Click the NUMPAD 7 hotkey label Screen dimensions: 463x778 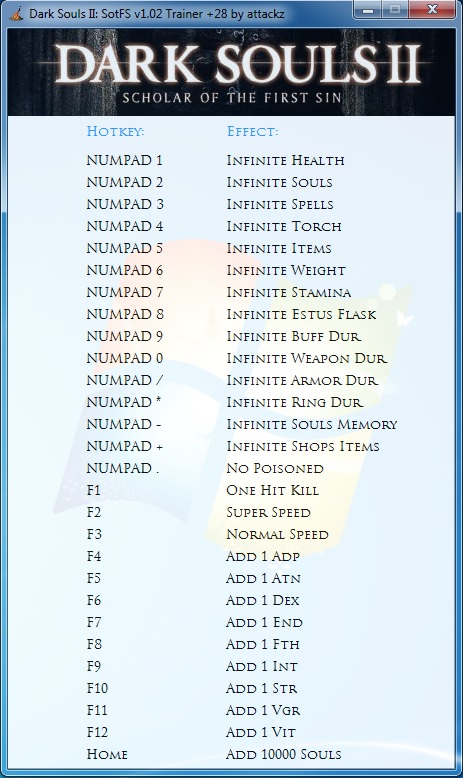coord(125,292)
